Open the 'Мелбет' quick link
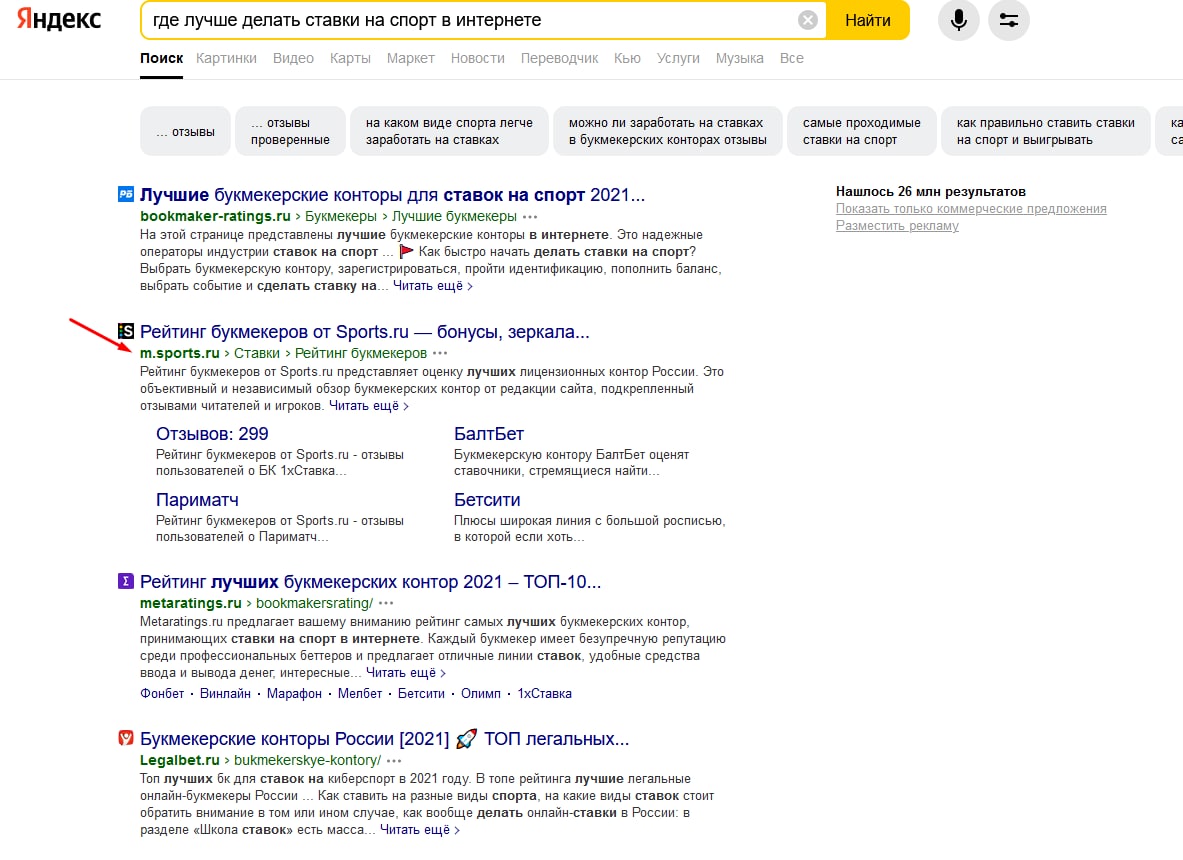Screen dimensions: 1183x860 (x=360, y=694)
